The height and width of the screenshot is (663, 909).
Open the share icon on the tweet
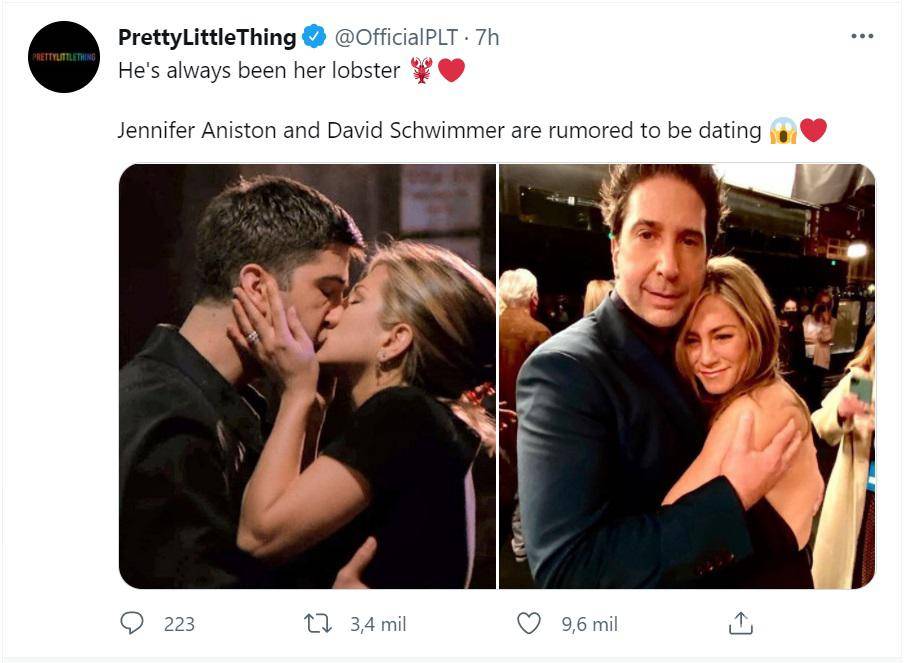pos(742,624)
